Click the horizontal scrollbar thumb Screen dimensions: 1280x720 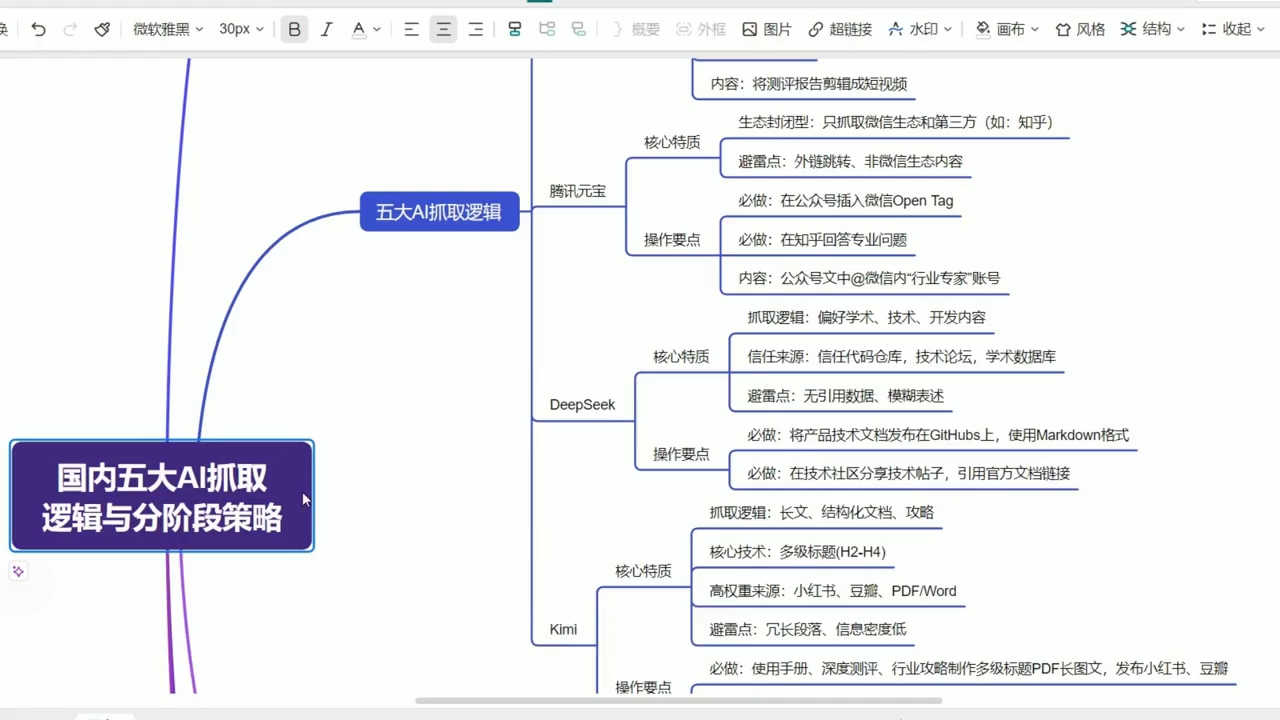(679, 700)
